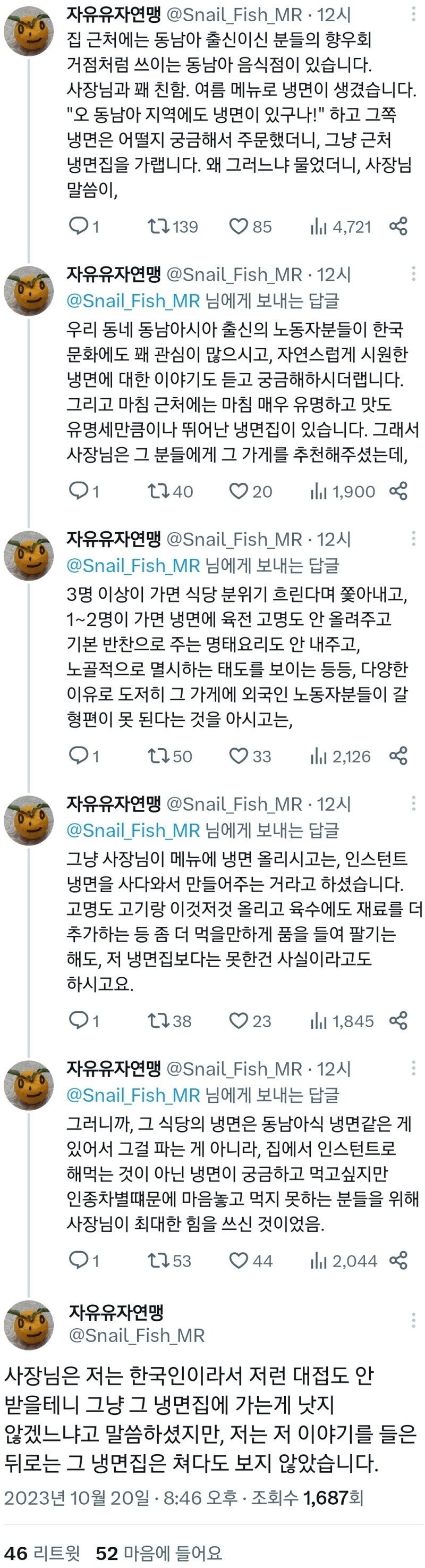This screenshot has width=425, height=1568.
Task: Open view stats showing 4,721 views
Action: [x=341, y=227]
